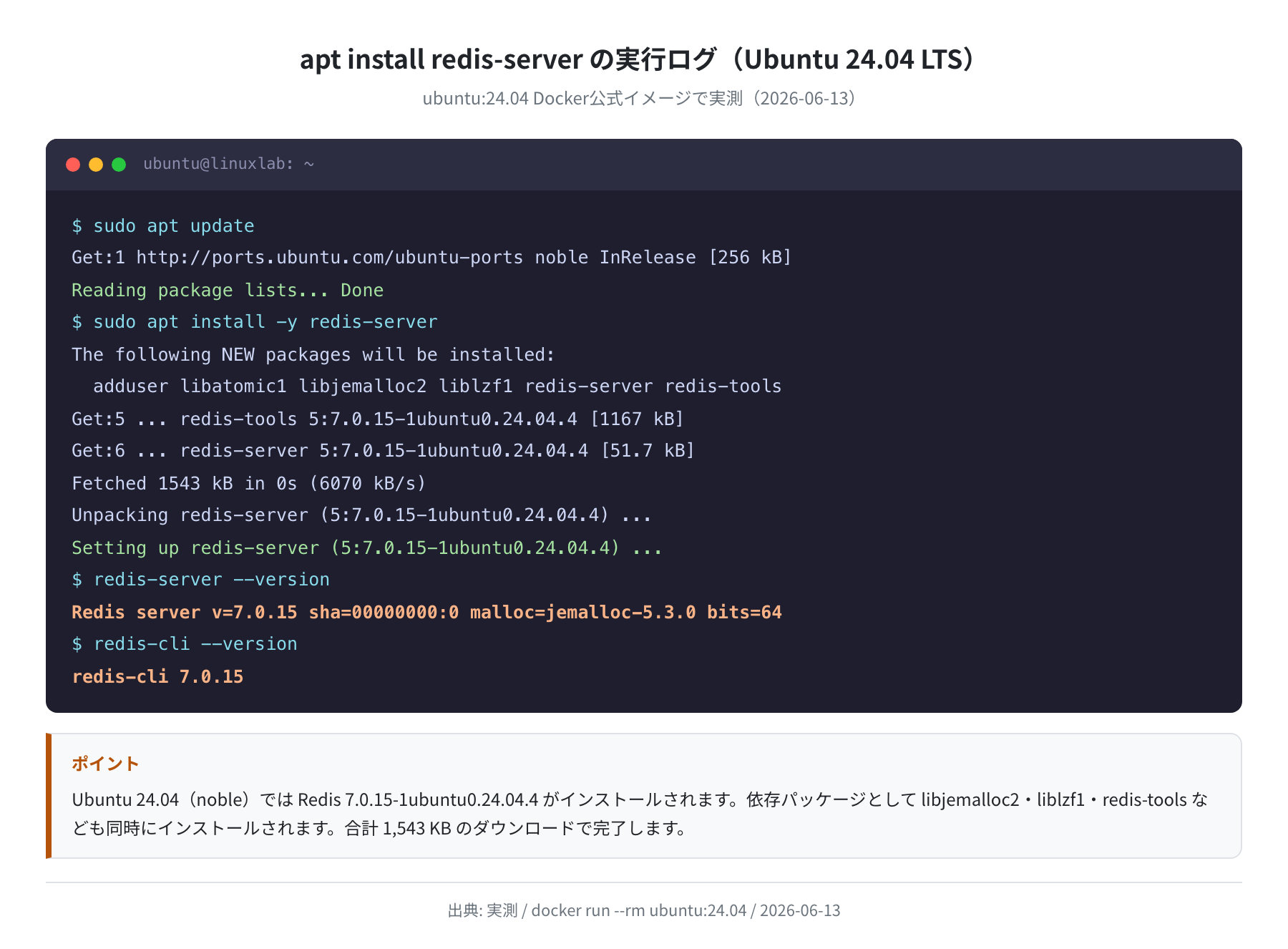Click the red close dot in terminal header
Viewport: 1288px width, 949px height.
pyautogui.click(x=73, y=165)
